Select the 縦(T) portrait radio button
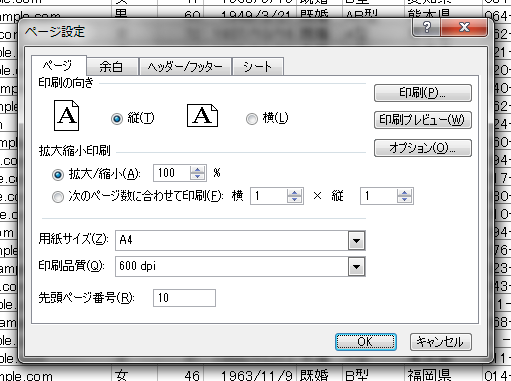The image size is (511, 381). tap(117, 119)
